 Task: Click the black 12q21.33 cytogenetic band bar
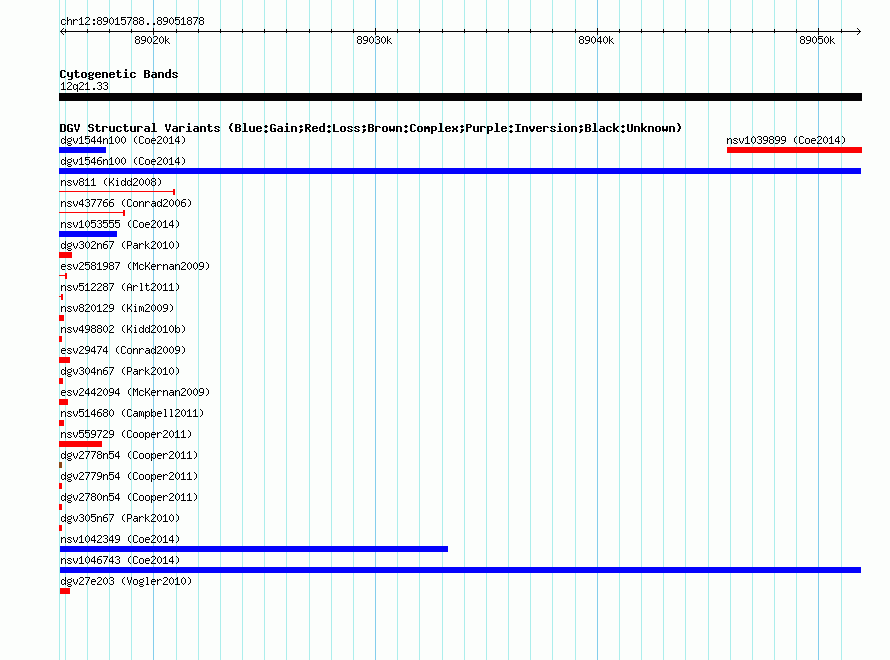point(460,97)
